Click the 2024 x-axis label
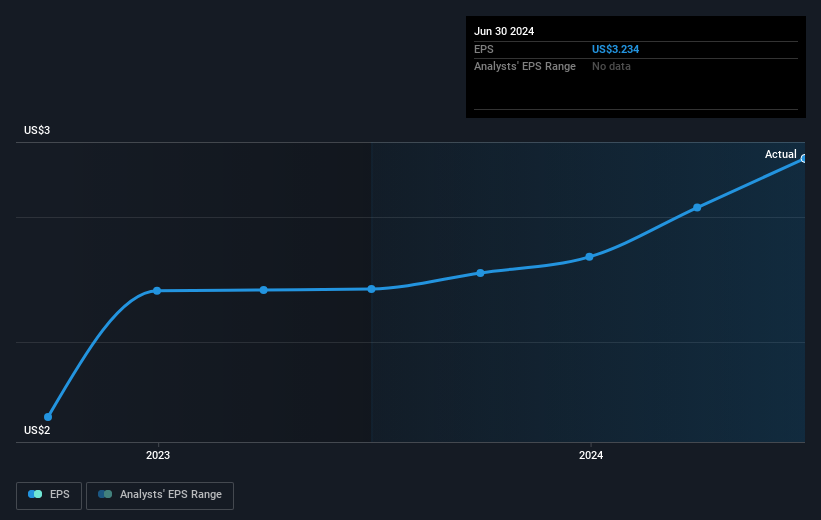This screenshot has height=520, width=821. tap(591, 455)
